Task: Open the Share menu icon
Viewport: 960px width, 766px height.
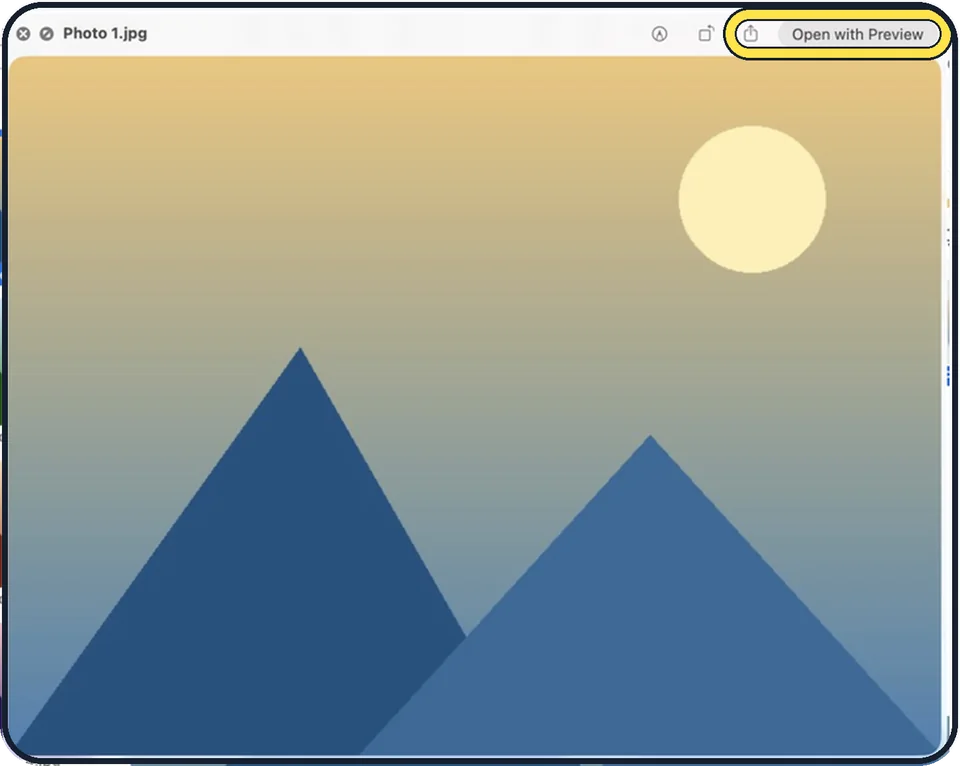Action: (x=751, y=34)
